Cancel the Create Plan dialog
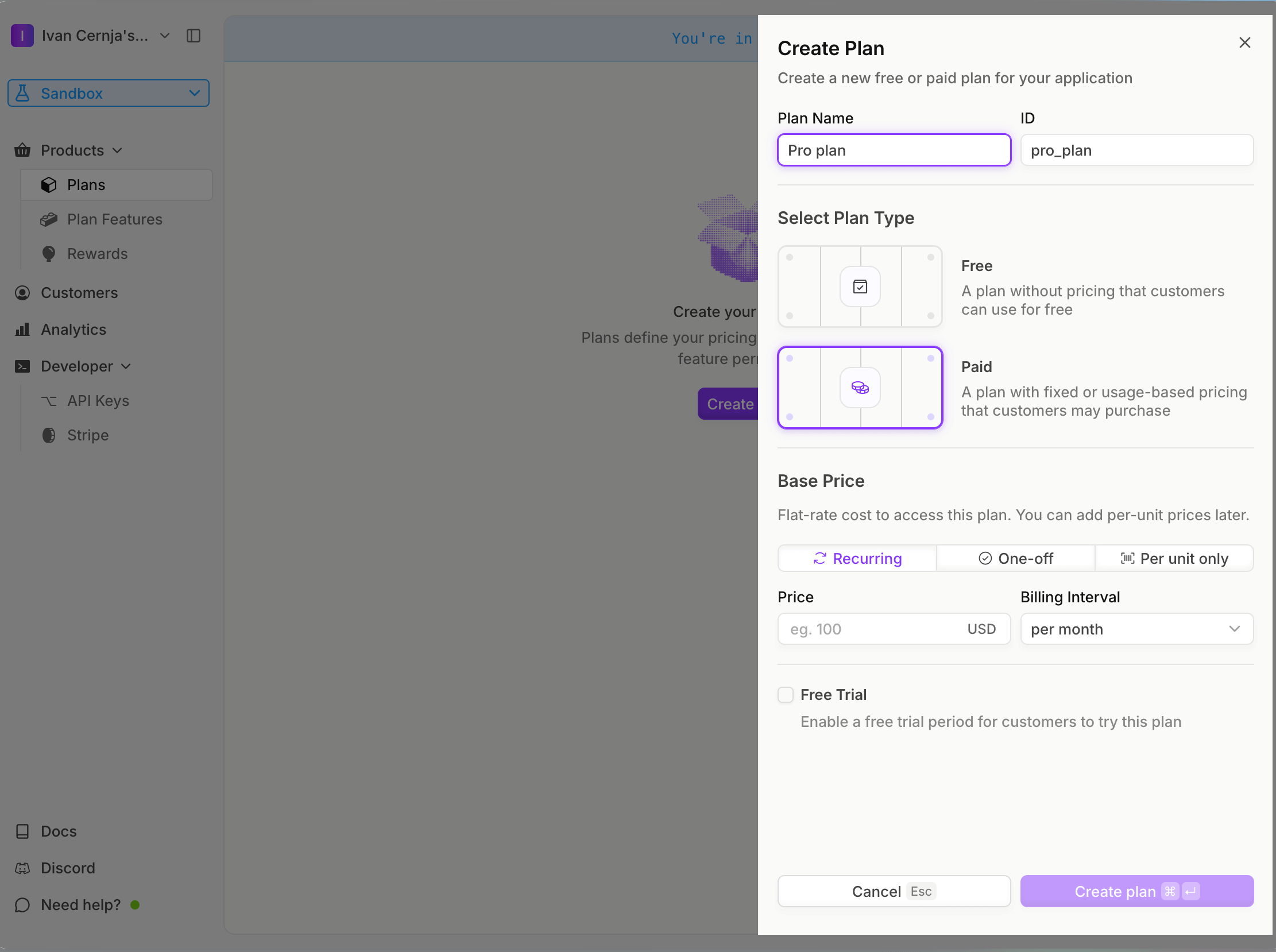 tap(894, 891)
